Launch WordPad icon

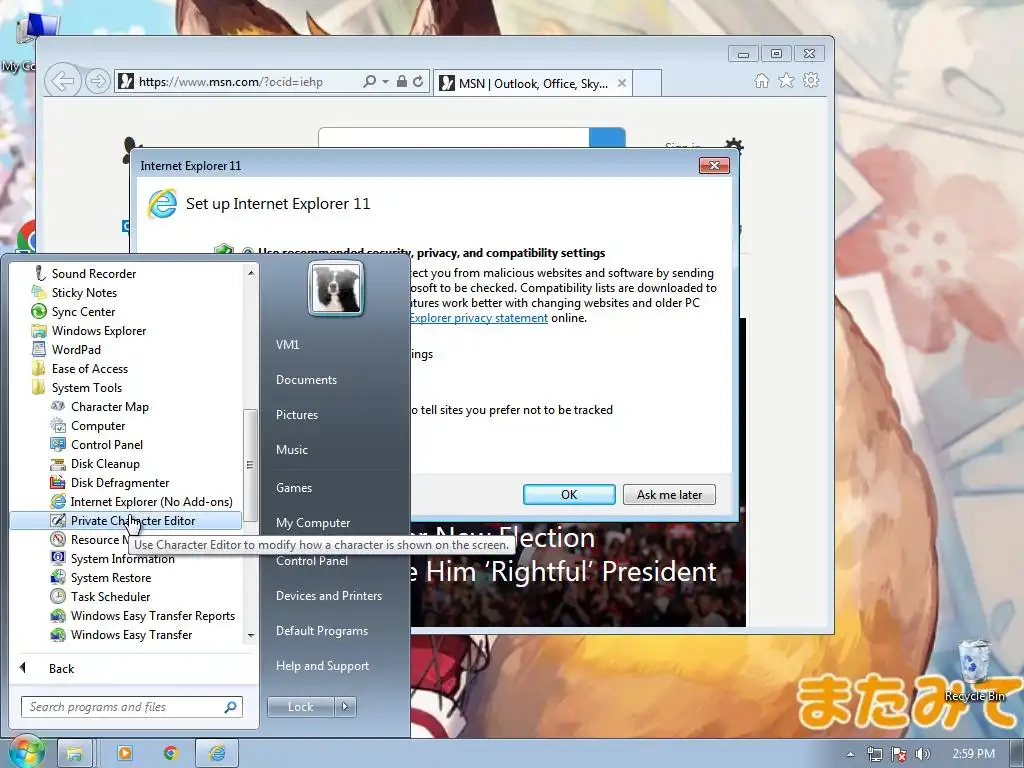(39, 349)
